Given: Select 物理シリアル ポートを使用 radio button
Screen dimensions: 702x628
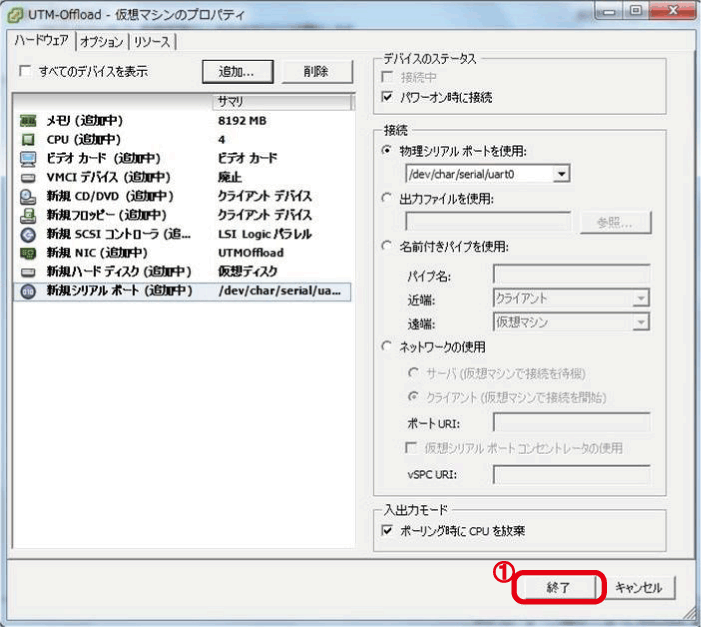Looking at the screenshot, I should [x=386, y=150].
